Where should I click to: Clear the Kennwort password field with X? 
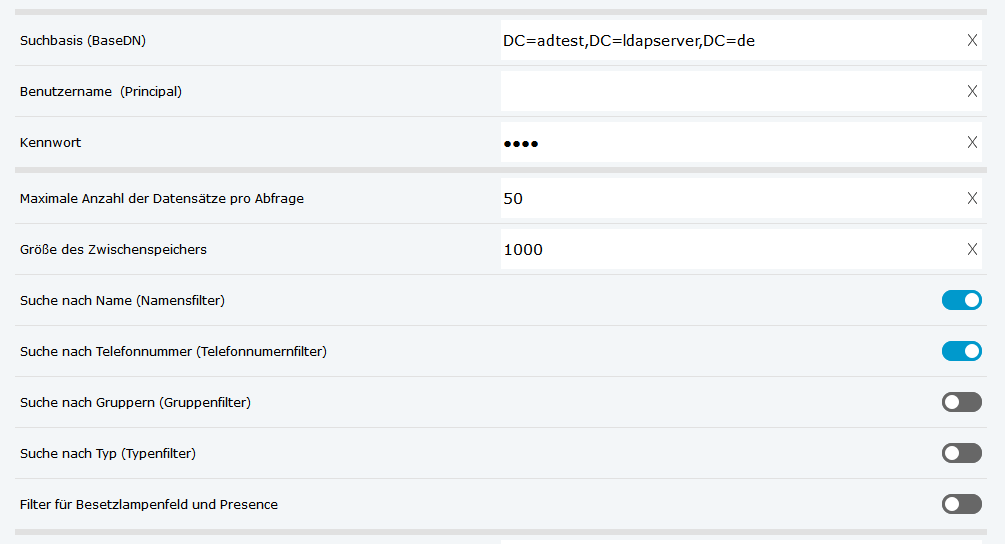[972, 142]
